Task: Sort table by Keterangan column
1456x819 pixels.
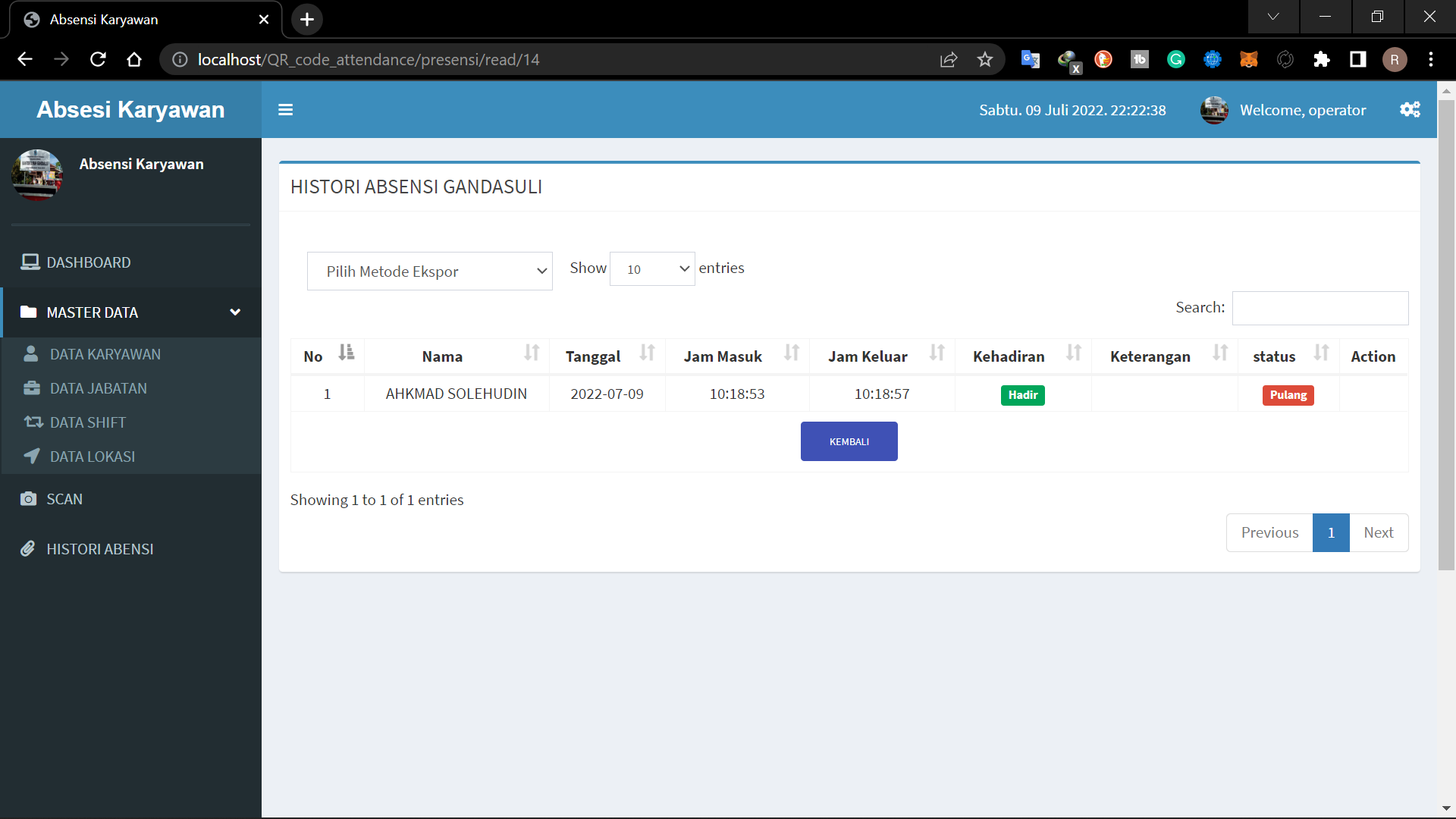Action: [1165, 356]
